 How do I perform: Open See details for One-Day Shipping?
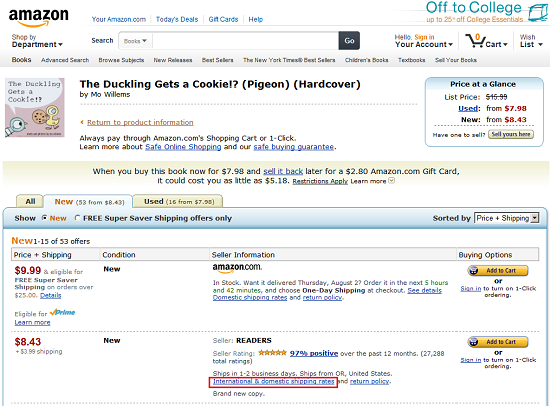424,291
